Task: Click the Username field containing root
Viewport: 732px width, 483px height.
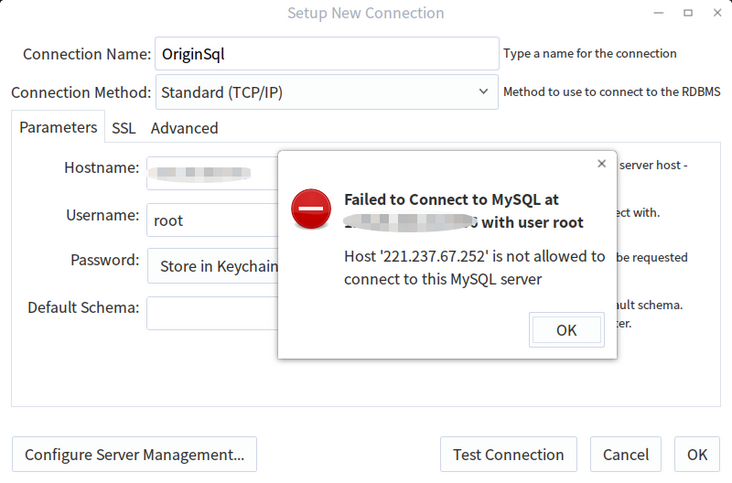Action: point(210,220)
